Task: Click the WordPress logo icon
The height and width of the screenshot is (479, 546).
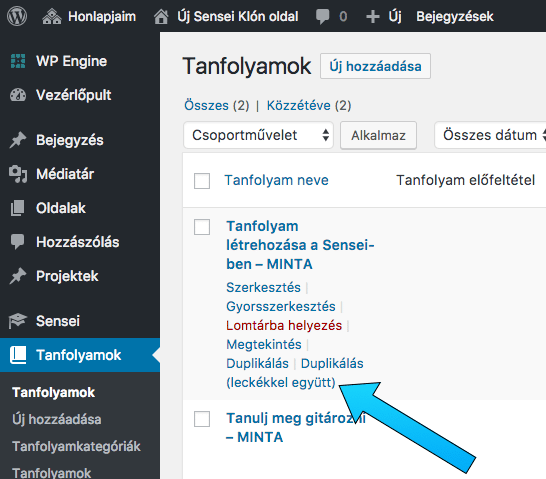Action: (x=17, y=16)
